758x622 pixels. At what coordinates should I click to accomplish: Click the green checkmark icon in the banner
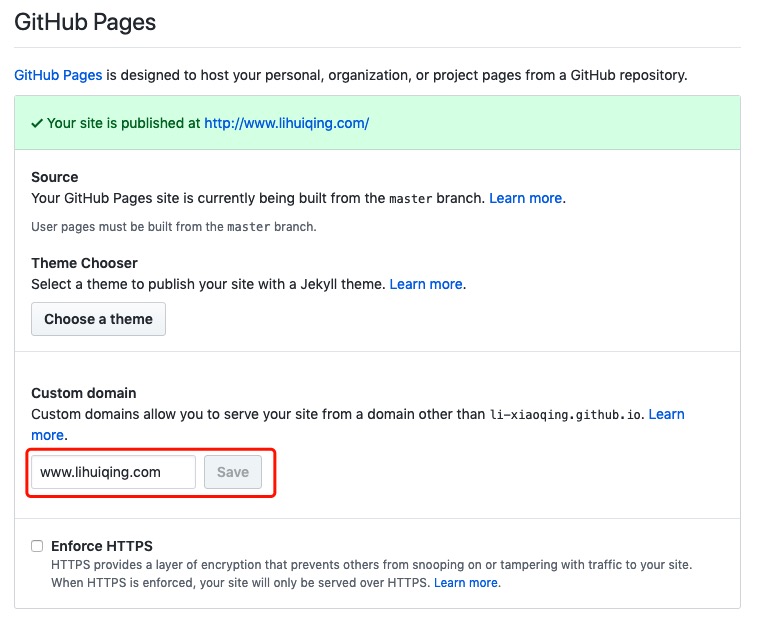click(37, 123)
